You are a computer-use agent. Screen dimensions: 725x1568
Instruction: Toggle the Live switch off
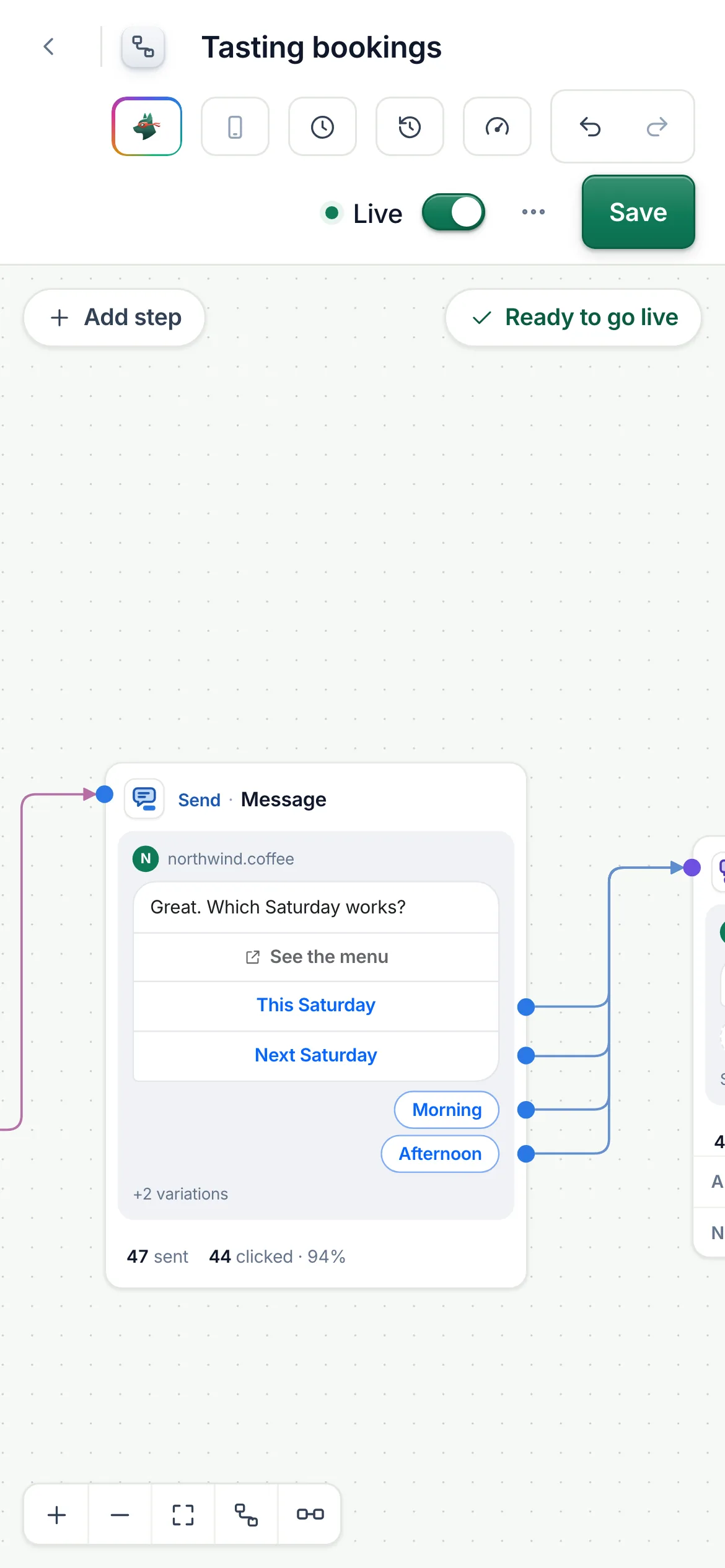tap(454, 212)
